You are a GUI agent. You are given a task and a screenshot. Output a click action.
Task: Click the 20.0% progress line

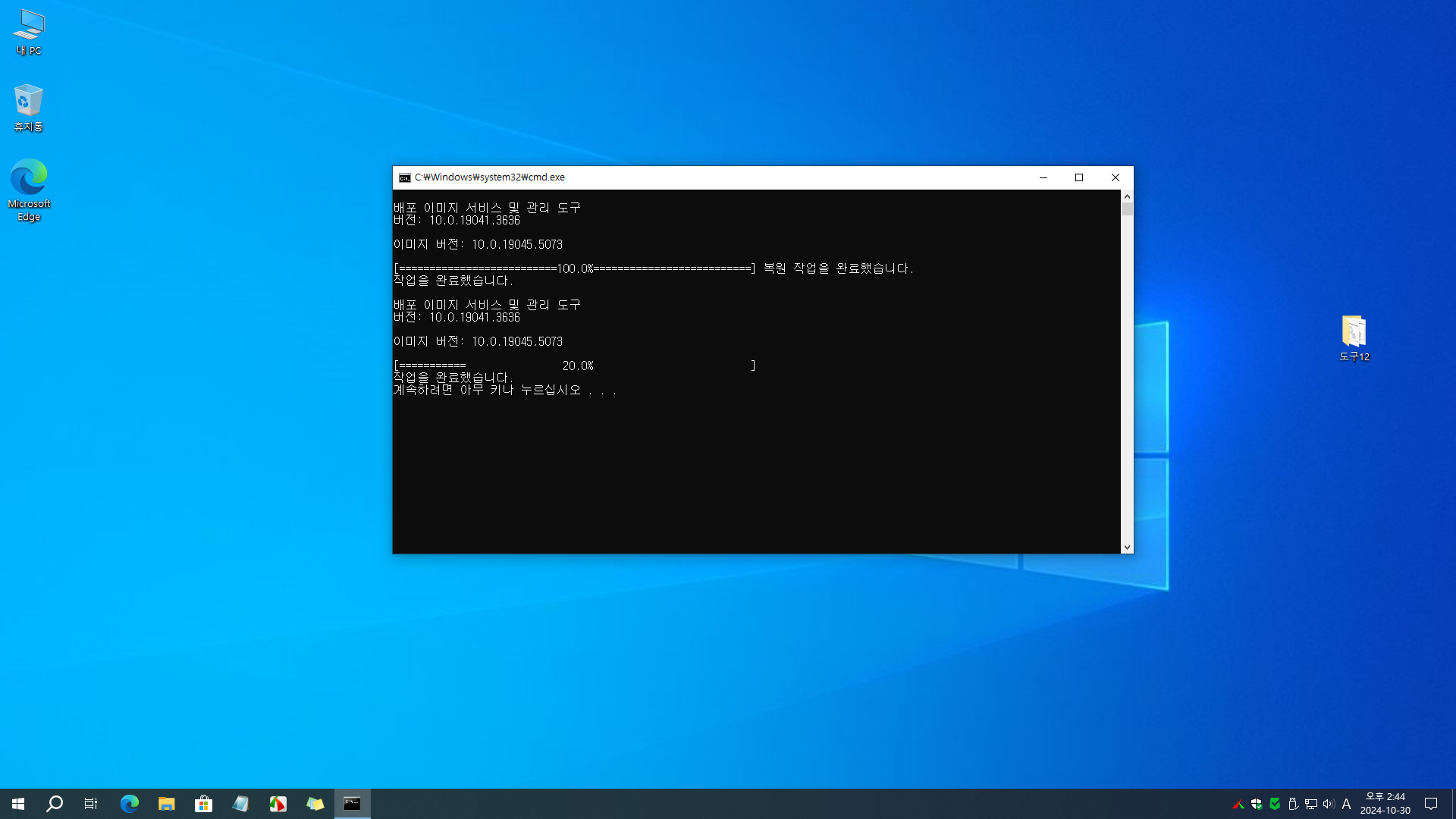tap(575, 366)
